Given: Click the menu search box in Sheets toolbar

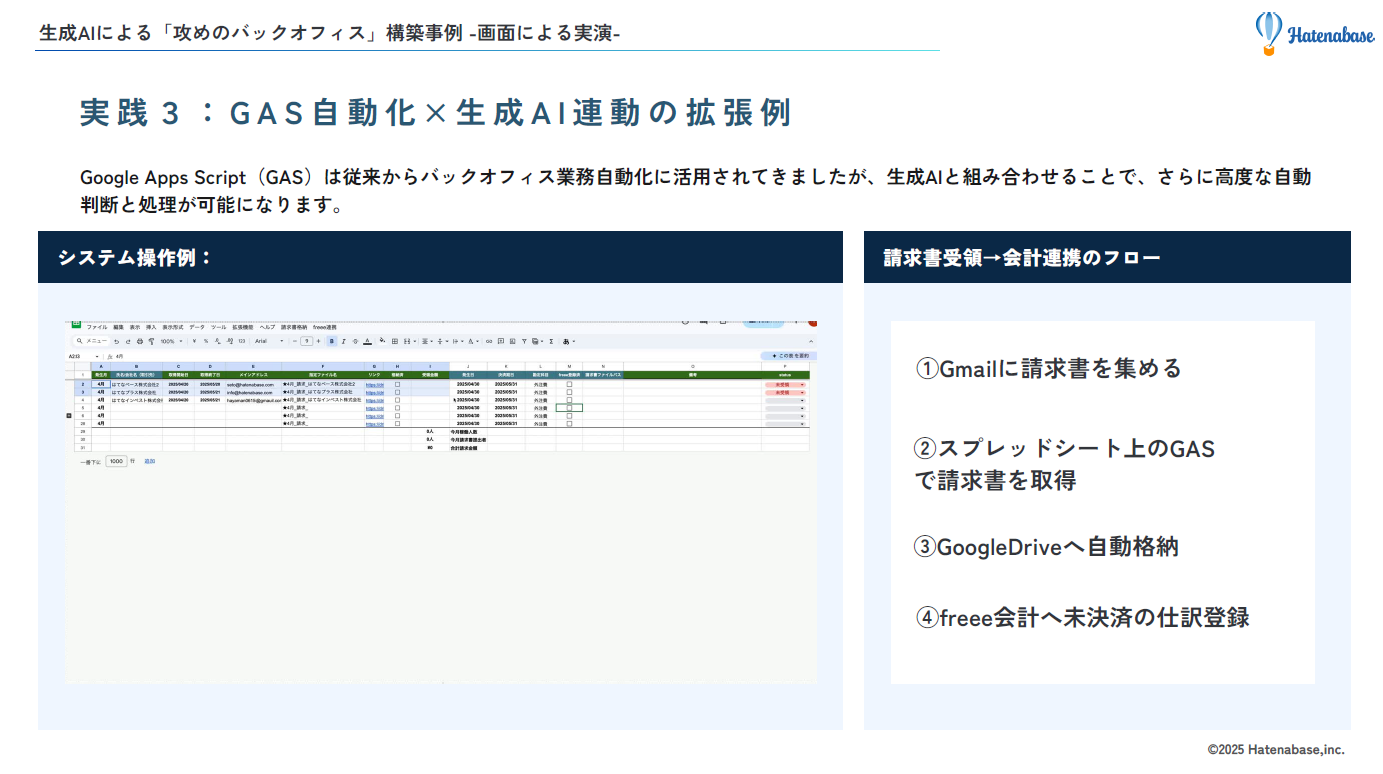Looking at the screenshot, I should click(x=93, y=341).
